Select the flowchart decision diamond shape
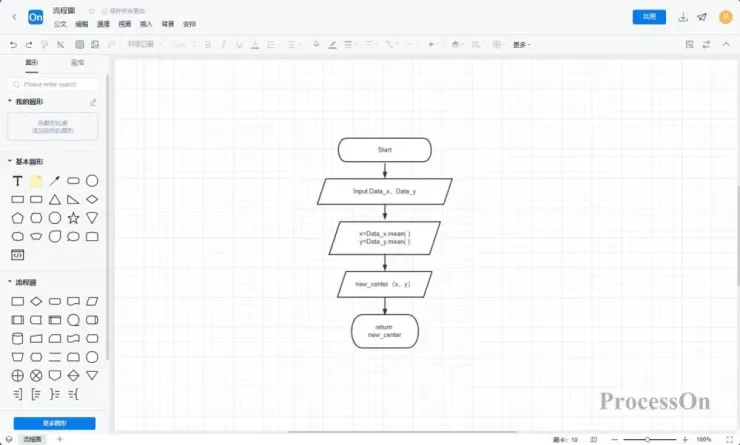The width and height of the screenshot is (740, 445). click(36, 301)
